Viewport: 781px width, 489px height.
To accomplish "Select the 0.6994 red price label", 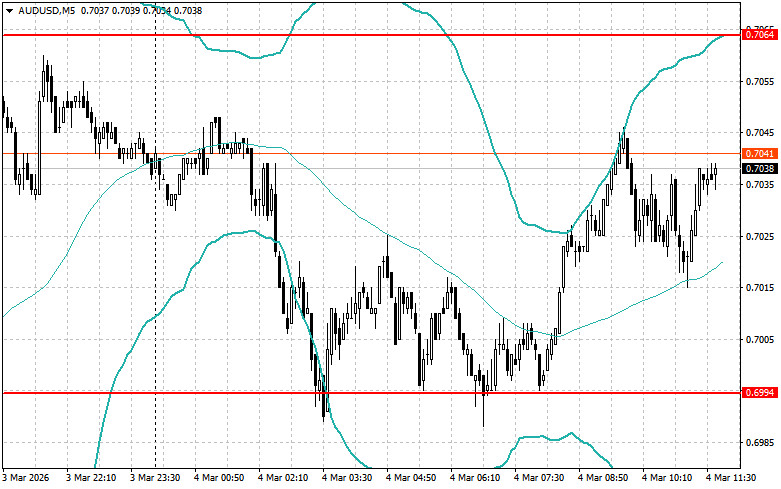I will (760, 393).
